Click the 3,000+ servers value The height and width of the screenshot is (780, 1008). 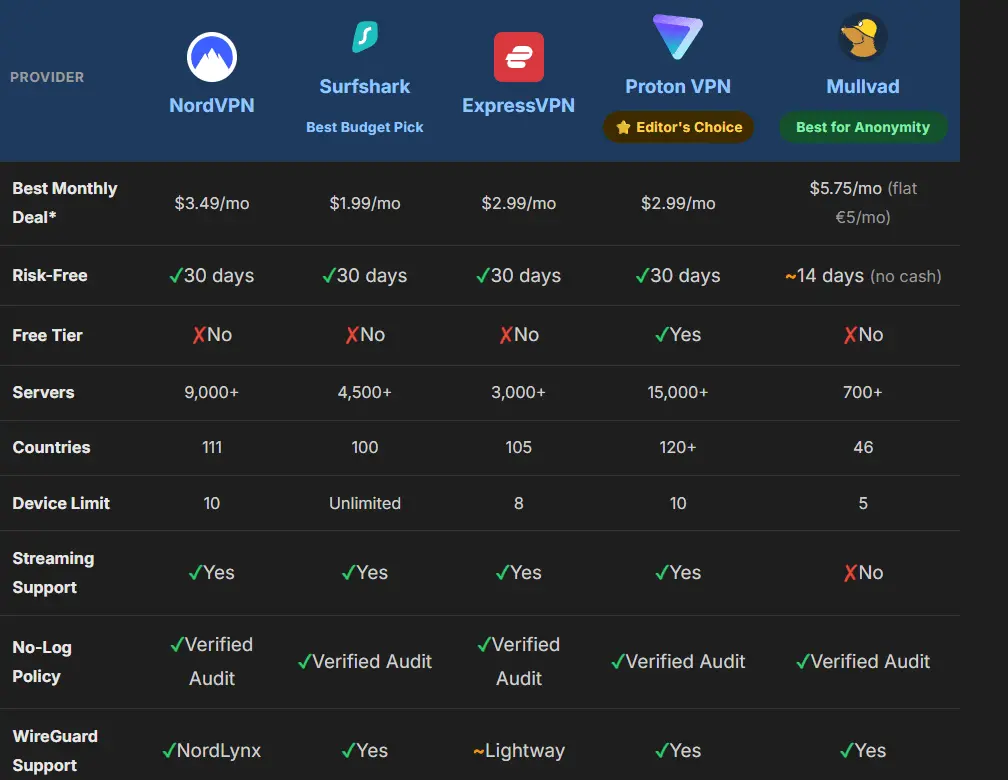[519, 392]
